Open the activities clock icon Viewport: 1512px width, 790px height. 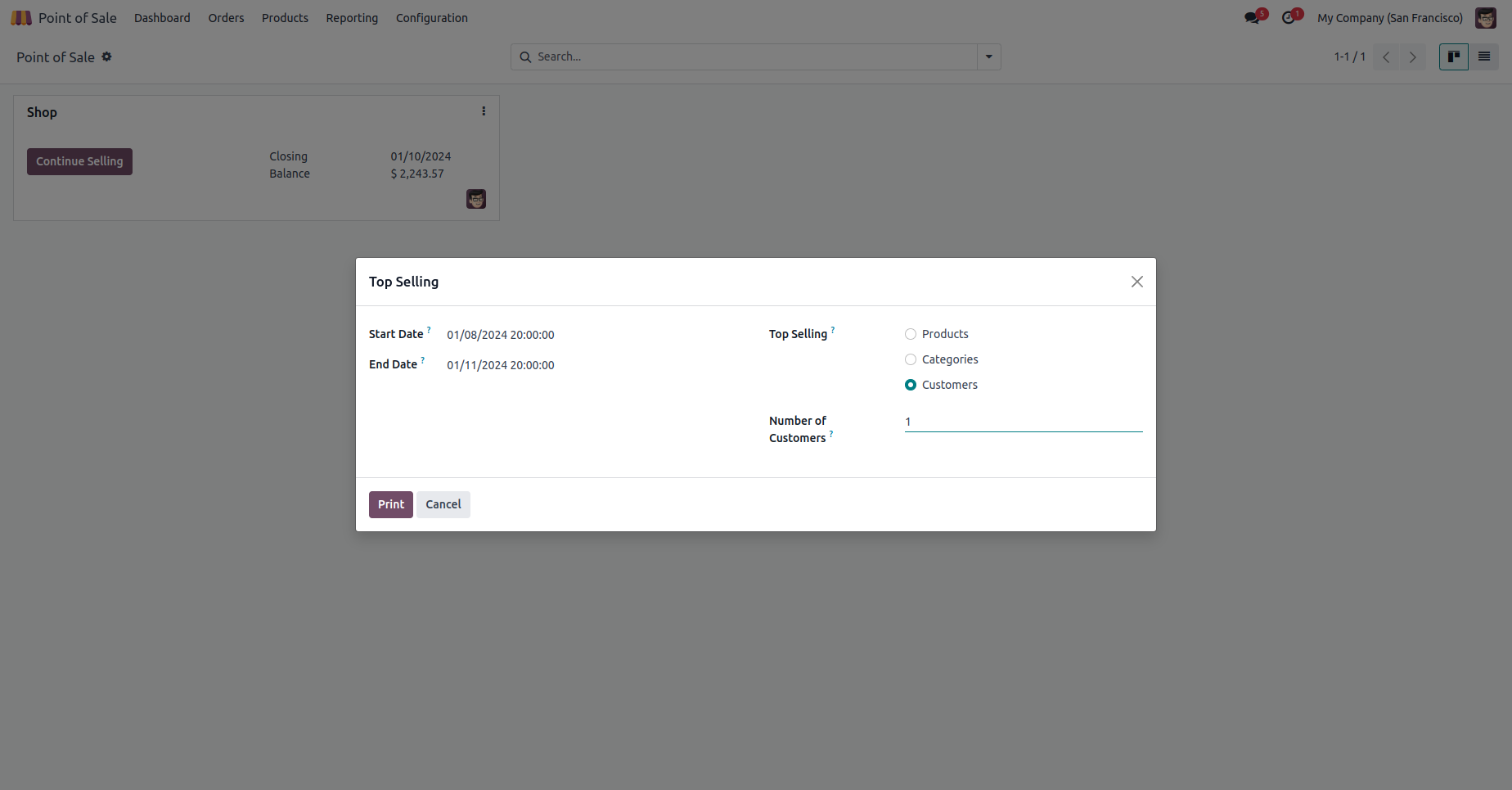tap(1289, 18)
